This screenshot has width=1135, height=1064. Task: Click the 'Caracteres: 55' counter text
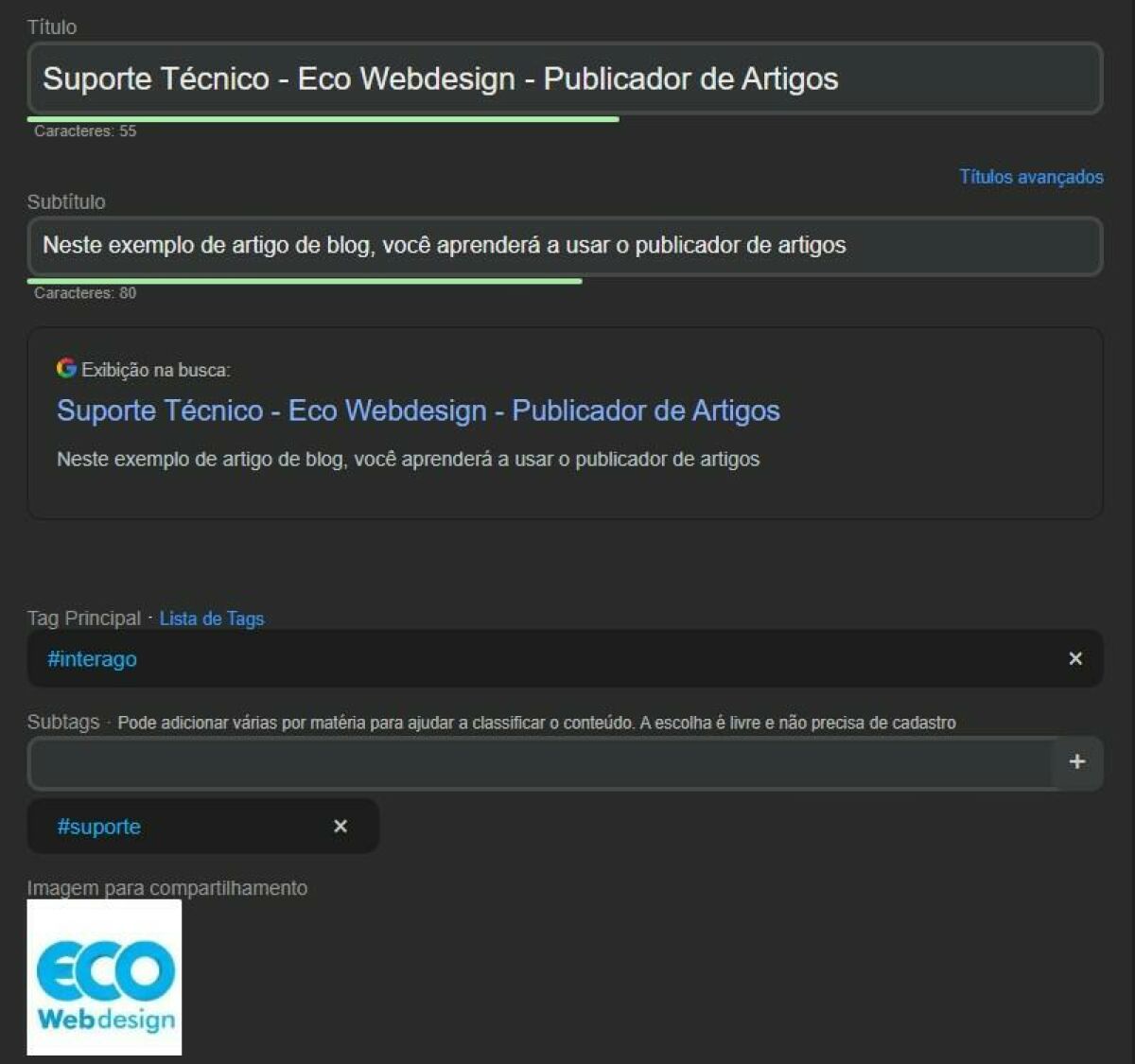click(85, 131)
